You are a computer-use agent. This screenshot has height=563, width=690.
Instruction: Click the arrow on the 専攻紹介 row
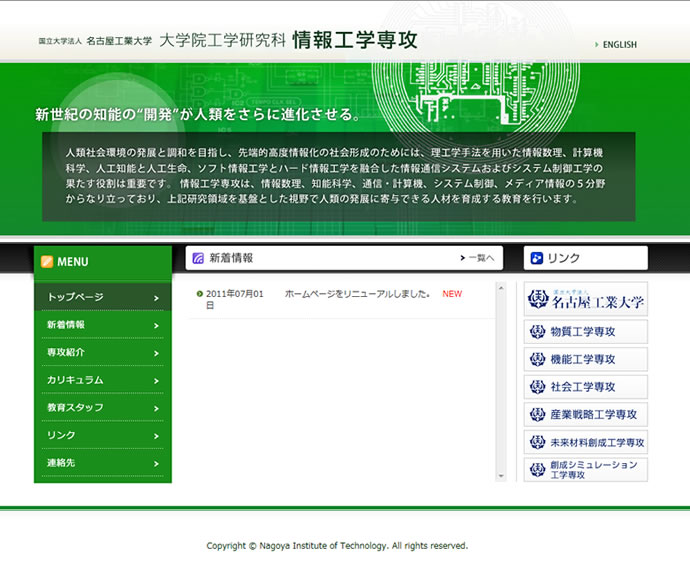tap(156, 353)
